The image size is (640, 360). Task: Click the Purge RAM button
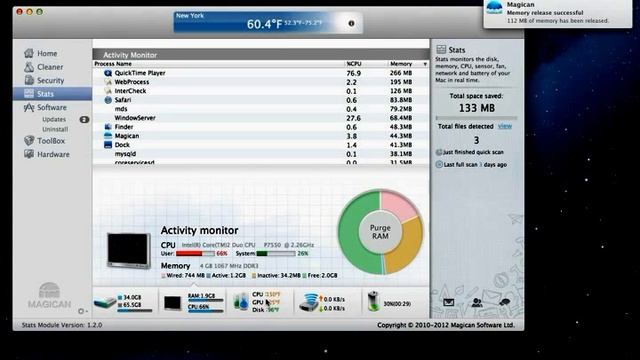(380, 232)
